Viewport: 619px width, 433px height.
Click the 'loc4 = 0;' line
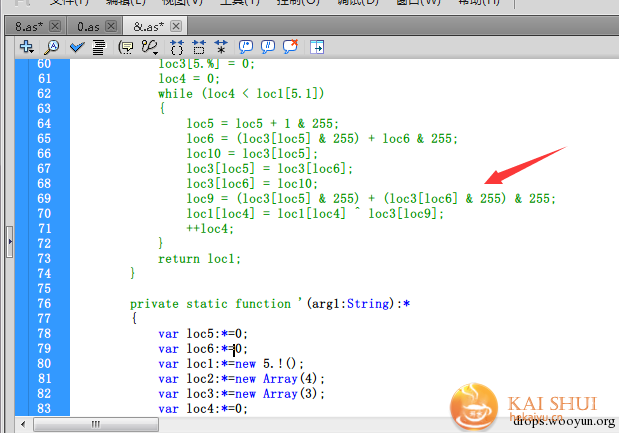coord(189,79)
